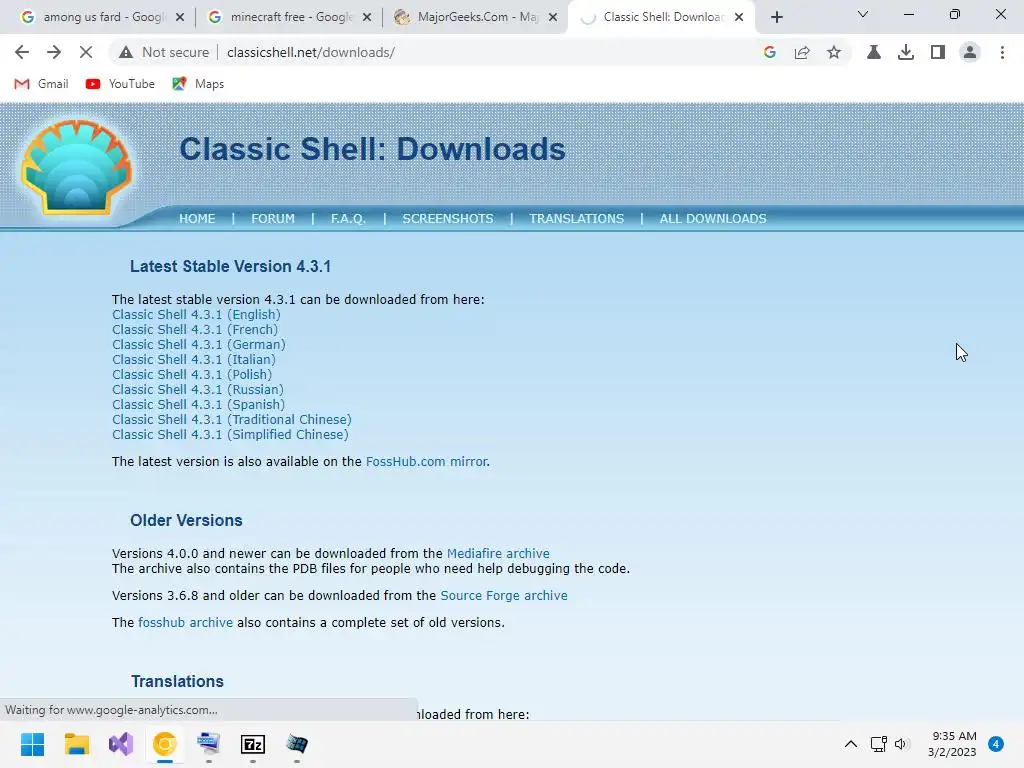Open the window-logo app icon right of 7-Zip
The image size is (1024, 768).
(296, 744)
